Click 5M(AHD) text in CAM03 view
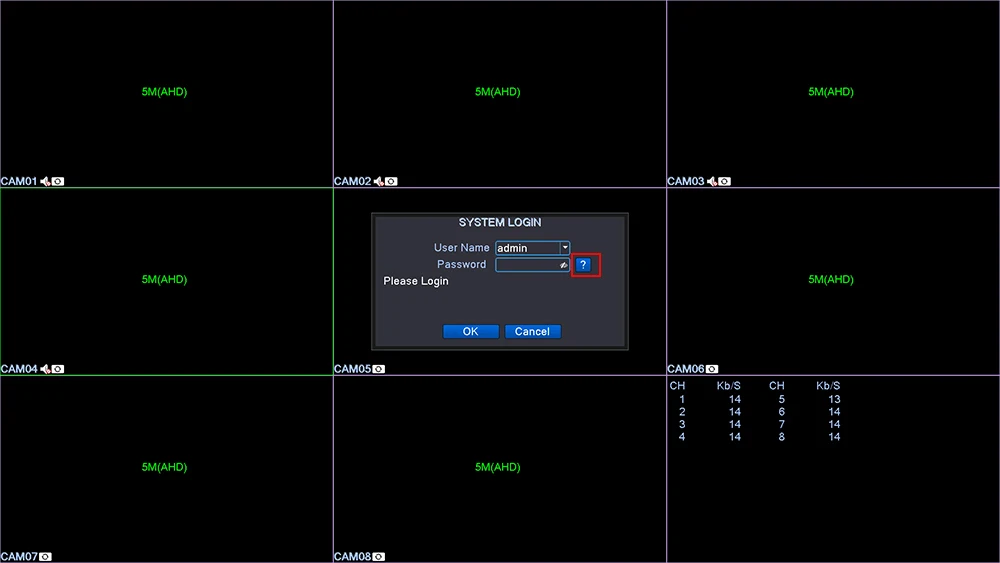1000x563 pixels. click(x=831, y=92)
